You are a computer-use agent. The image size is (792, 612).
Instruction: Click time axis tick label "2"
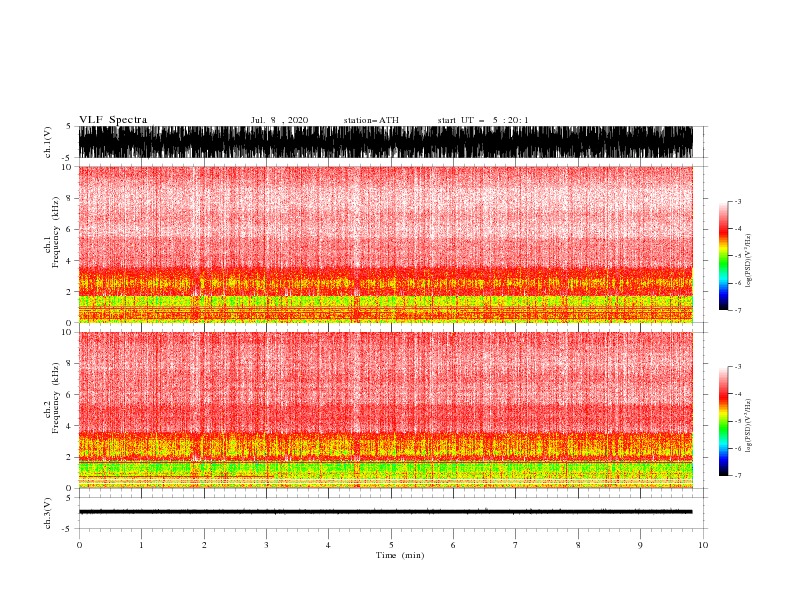[204, 545]
